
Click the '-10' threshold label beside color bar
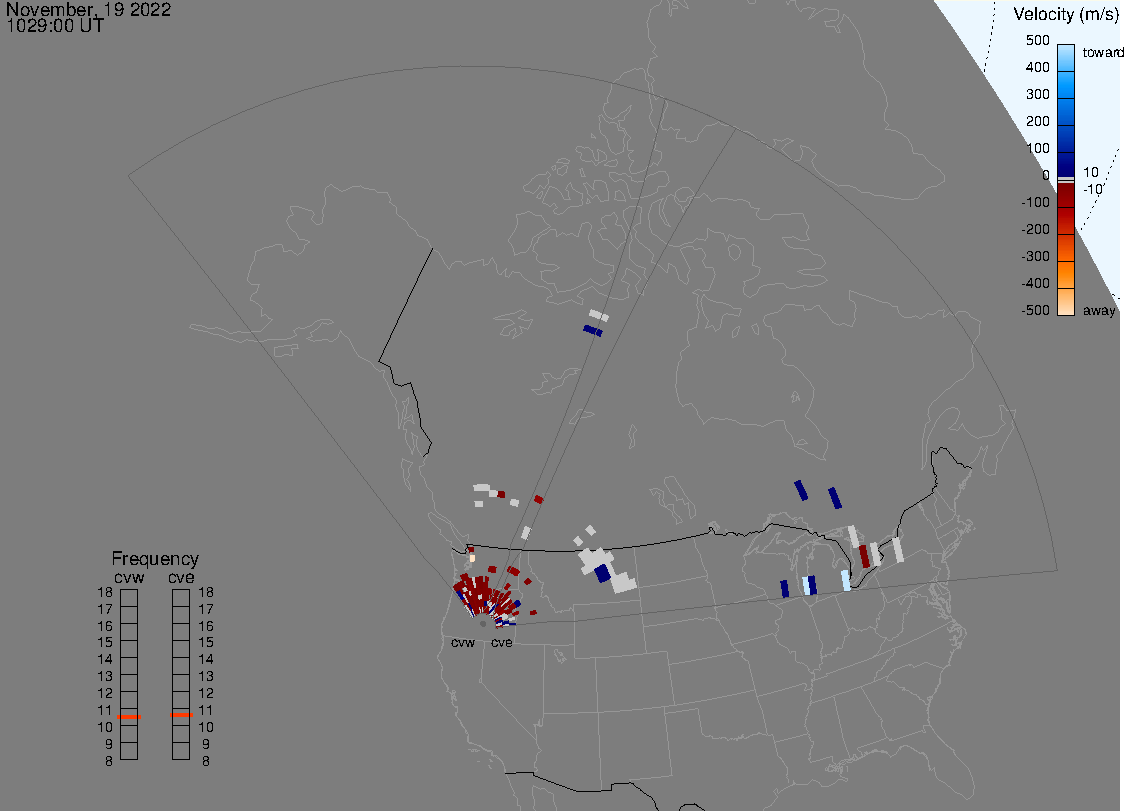click(1092, 189)
